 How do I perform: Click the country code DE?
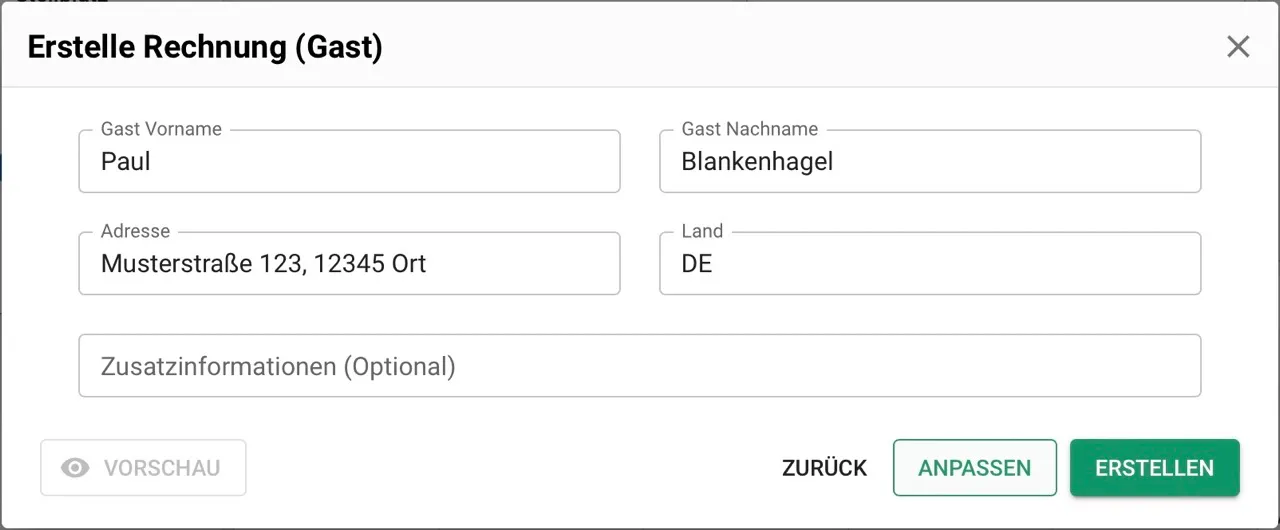click(697, 264)
